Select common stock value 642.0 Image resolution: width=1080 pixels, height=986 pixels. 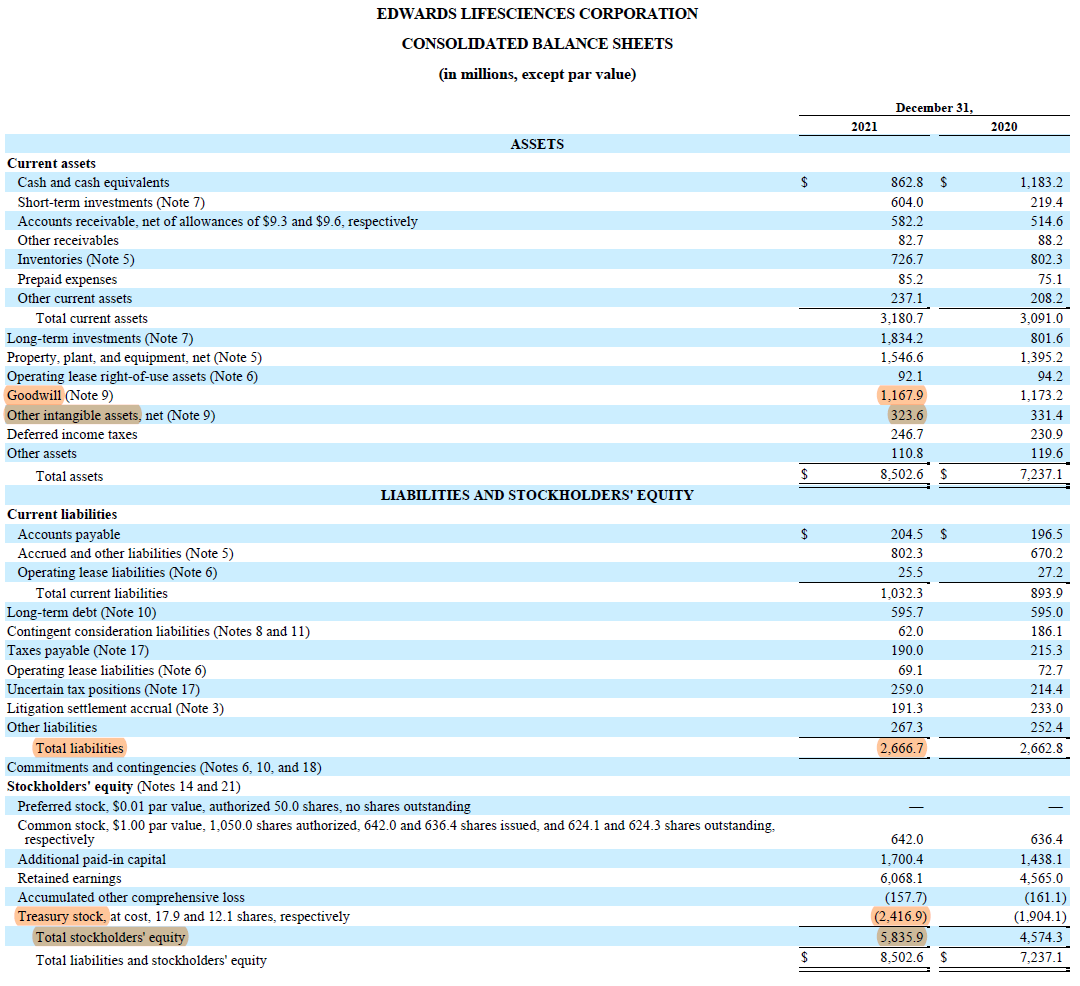tap(906, 839)
